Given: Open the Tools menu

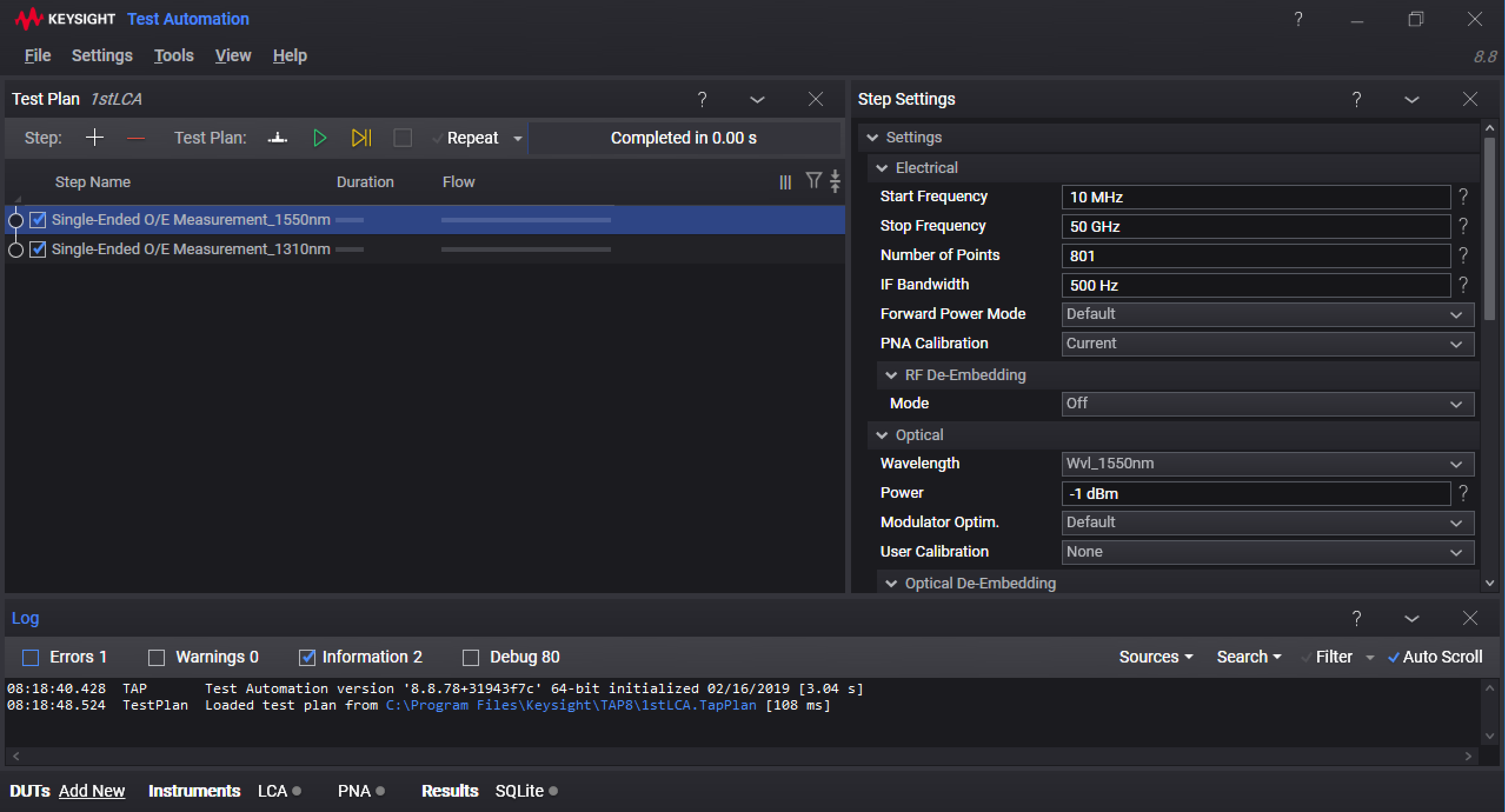Looking at the screenshot, I should click(x=174, y=55).
